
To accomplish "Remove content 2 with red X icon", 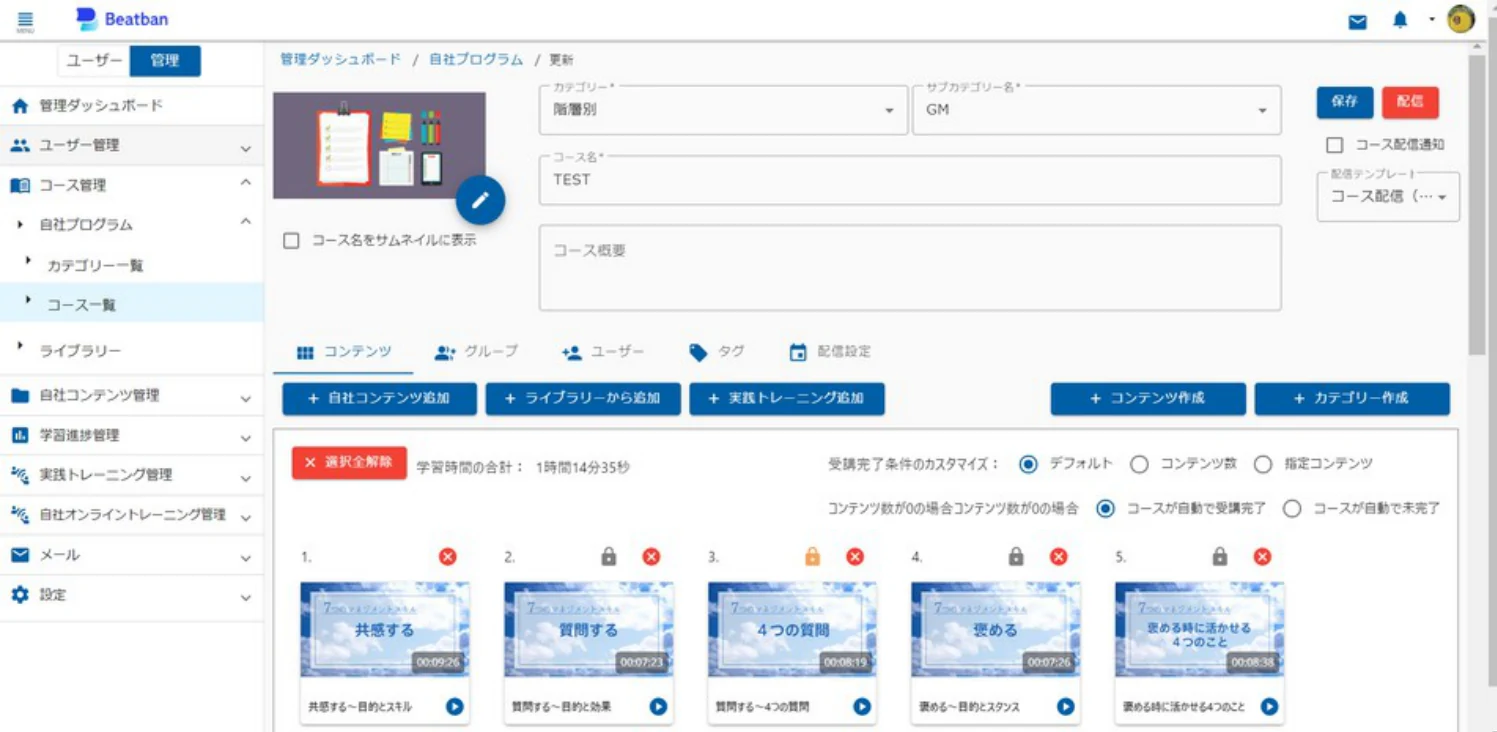I will click(651, 557).
